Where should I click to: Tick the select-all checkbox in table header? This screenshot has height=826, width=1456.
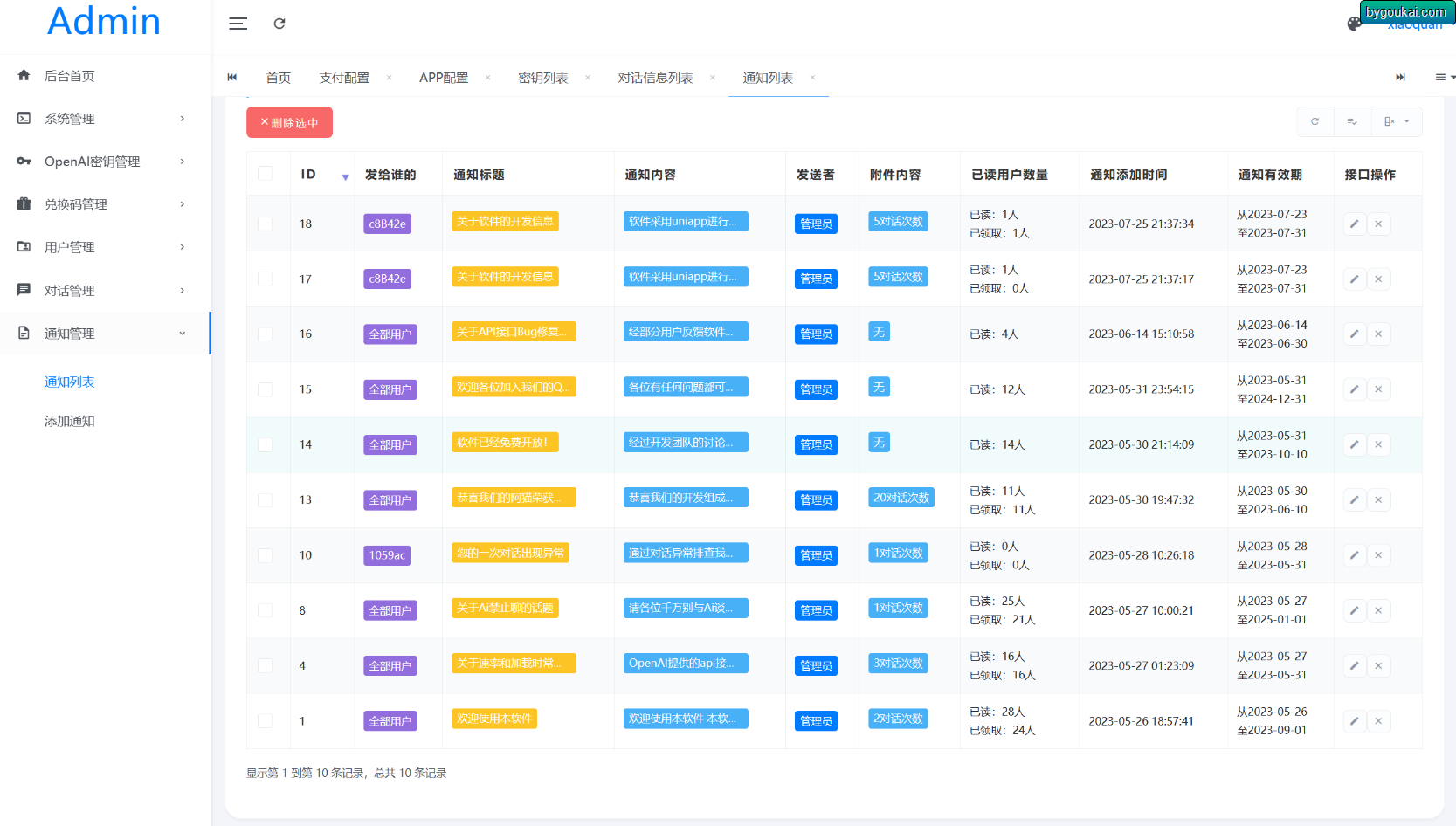pyautogui.click(x=265, y=174)
